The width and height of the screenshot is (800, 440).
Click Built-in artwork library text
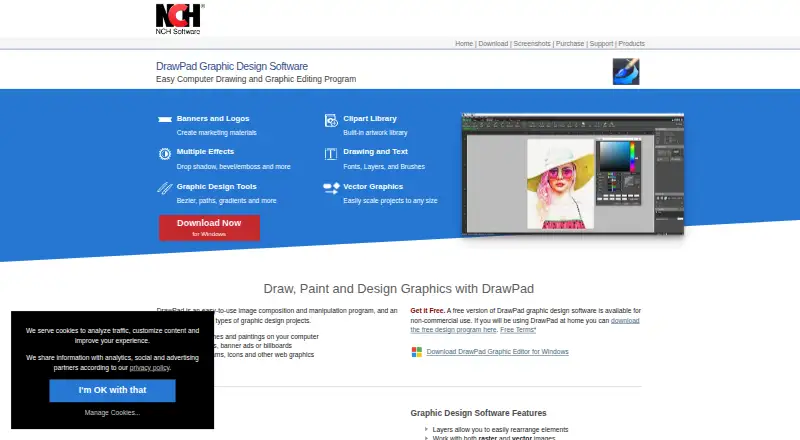pos(375,133)
